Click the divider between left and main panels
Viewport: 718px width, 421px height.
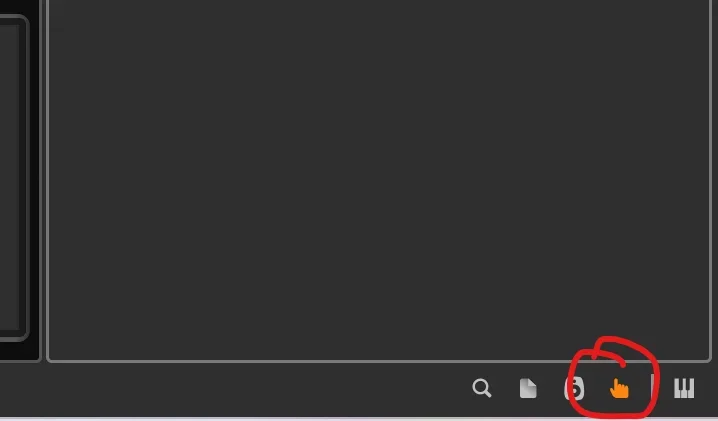click(x=44, y=181)
